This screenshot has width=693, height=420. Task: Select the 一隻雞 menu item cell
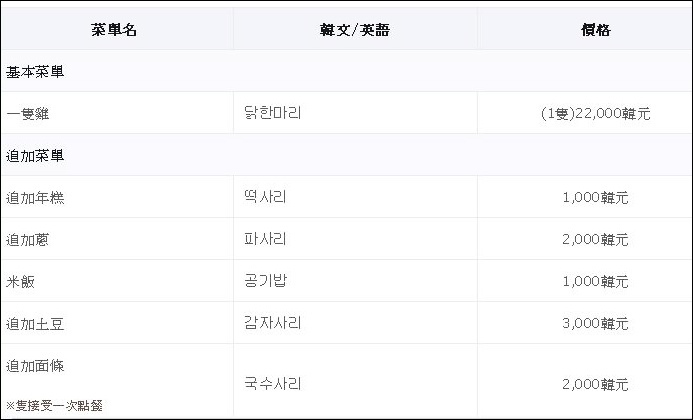click(x=28, y=114)
